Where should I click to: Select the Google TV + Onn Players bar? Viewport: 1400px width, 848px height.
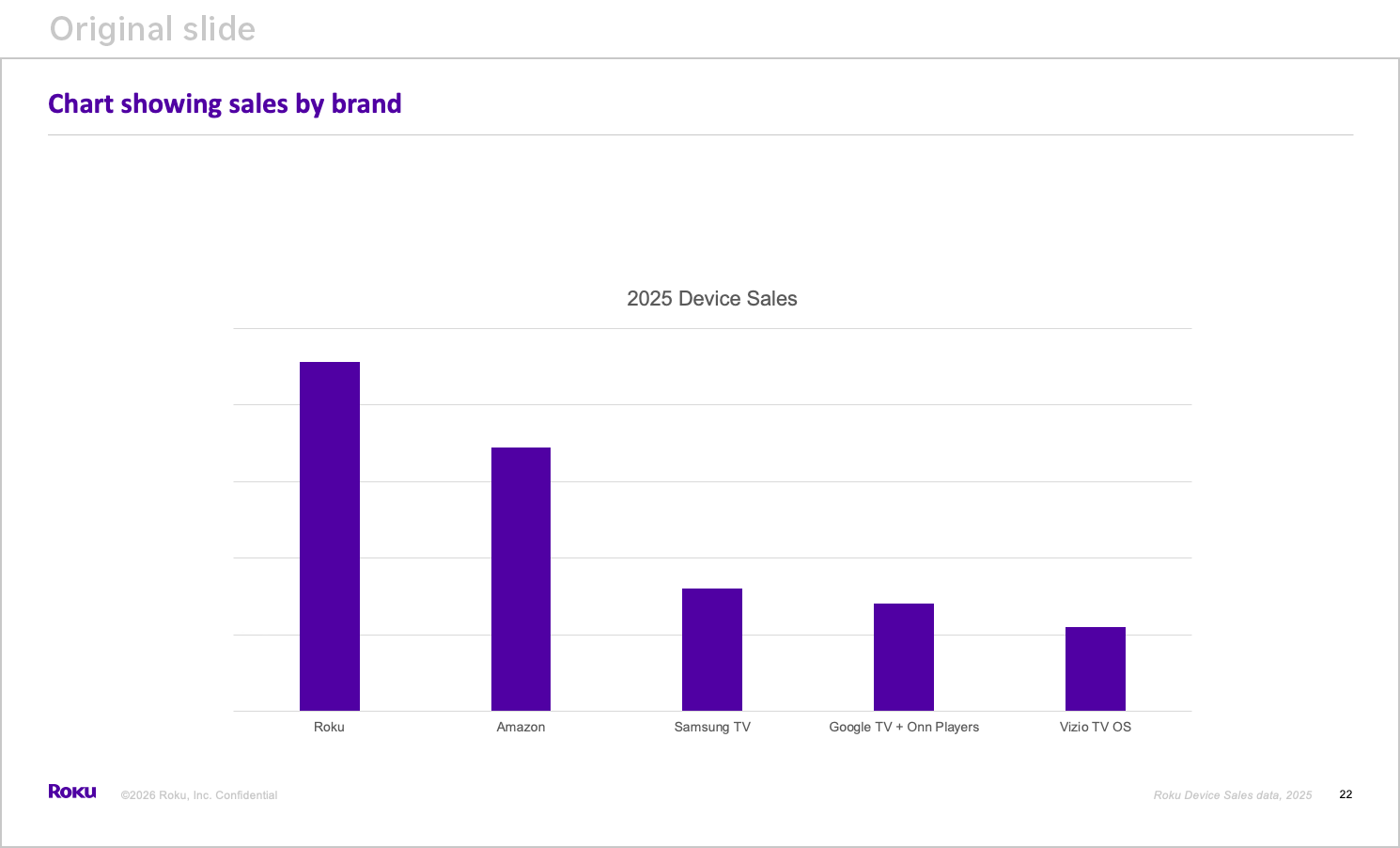904,657
